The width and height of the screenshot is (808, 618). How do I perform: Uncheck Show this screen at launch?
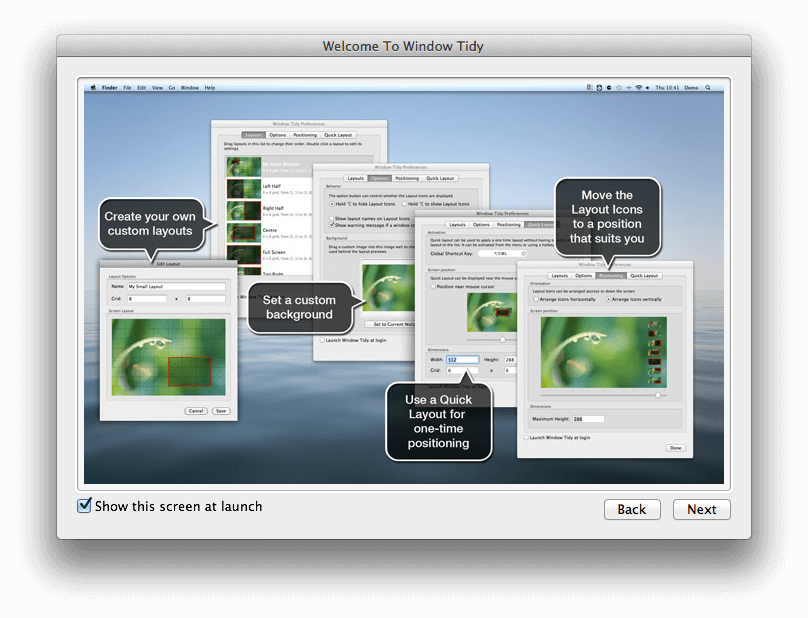coord(85,505)
